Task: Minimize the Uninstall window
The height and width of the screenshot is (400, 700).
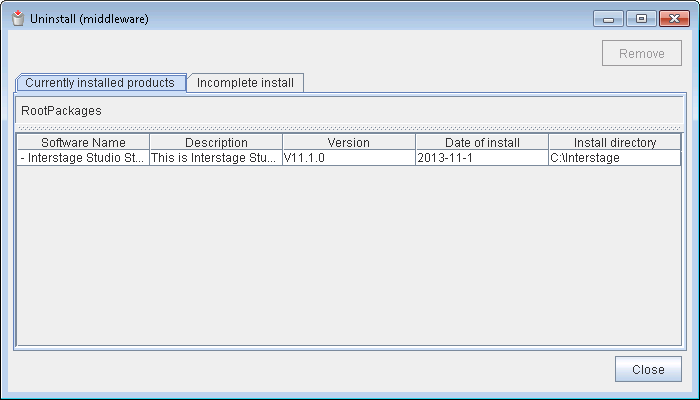Action: tap(608, 19)
